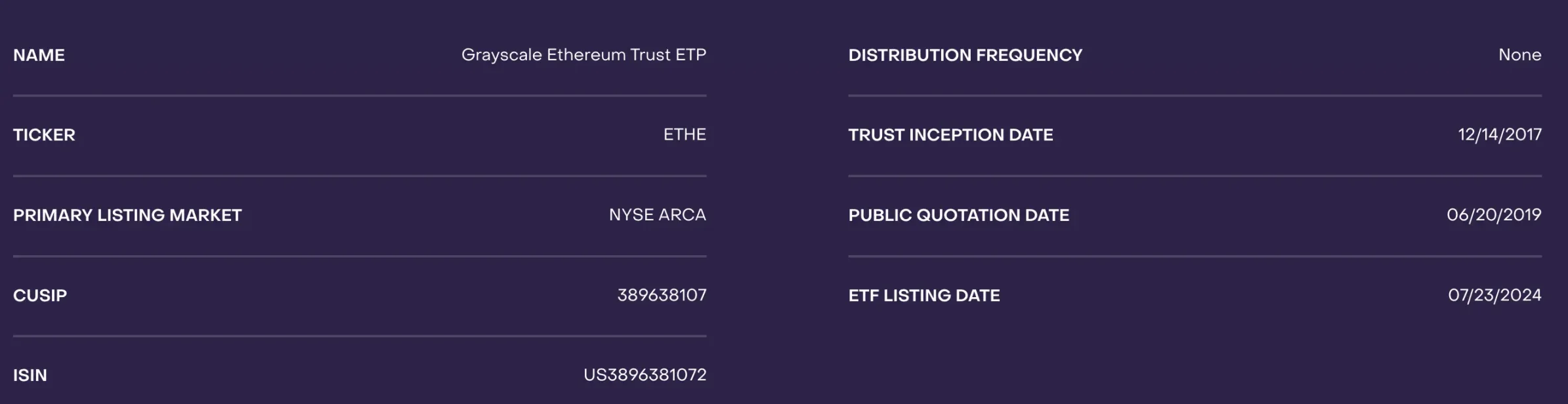Select the ETHE ticker value

pos(685,135)
